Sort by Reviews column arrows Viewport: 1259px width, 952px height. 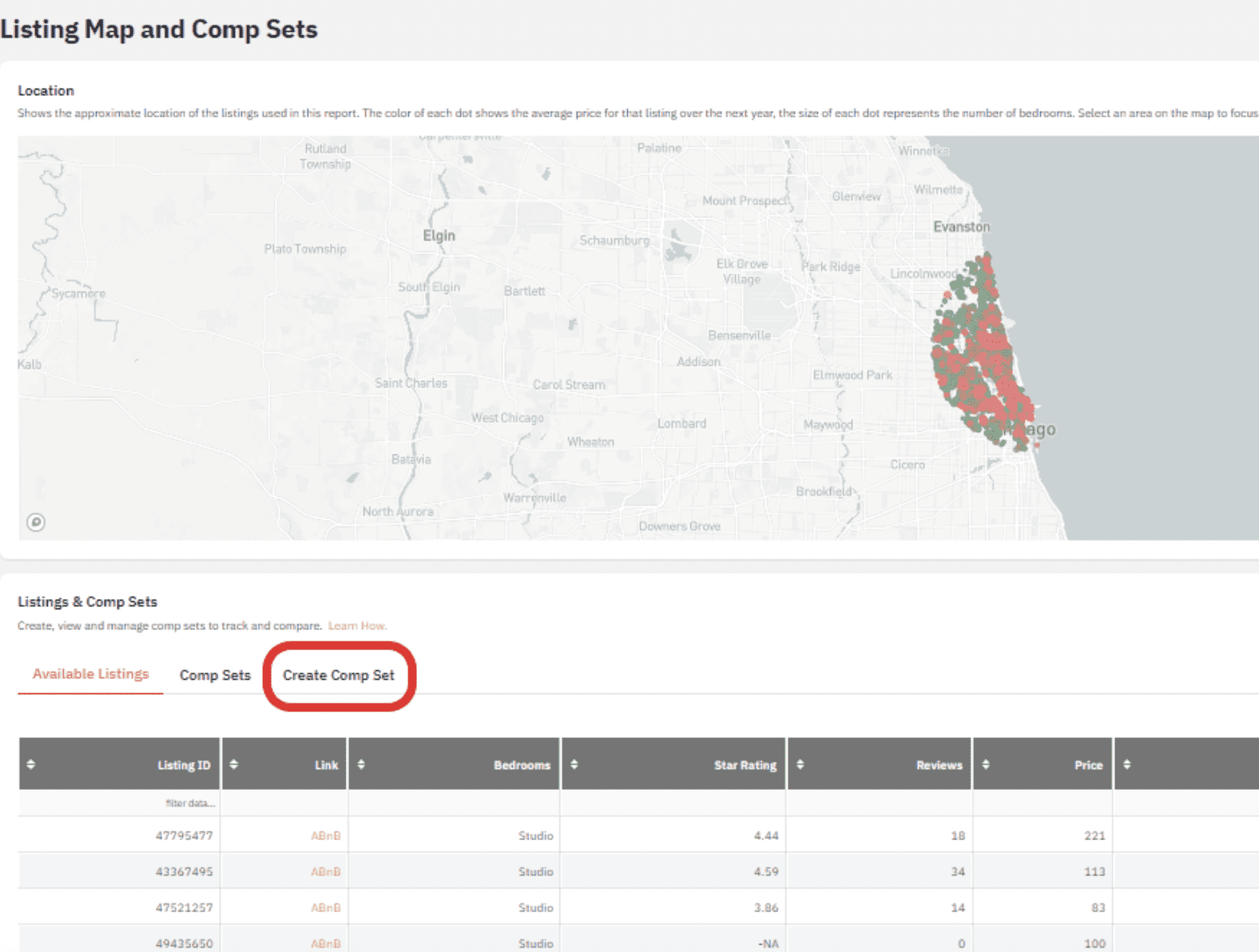point(800,764)
